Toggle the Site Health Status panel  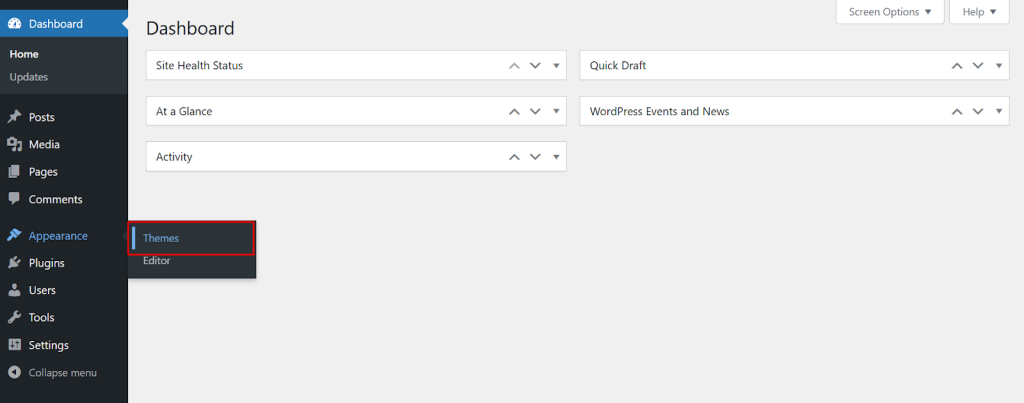tap(556, 66)
